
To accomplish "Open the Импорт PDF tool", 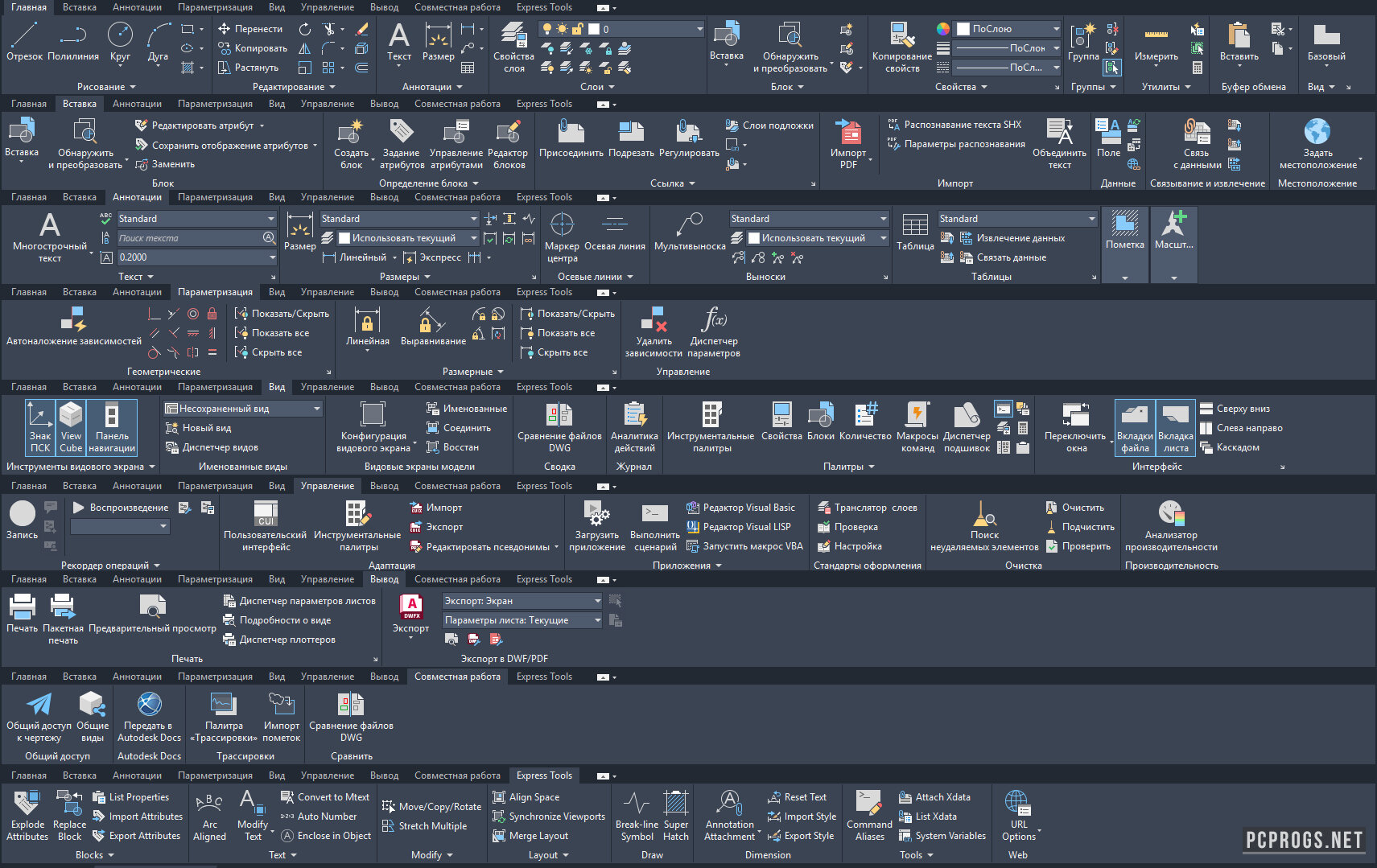I will pyautogui.click(x=848, y=142).
